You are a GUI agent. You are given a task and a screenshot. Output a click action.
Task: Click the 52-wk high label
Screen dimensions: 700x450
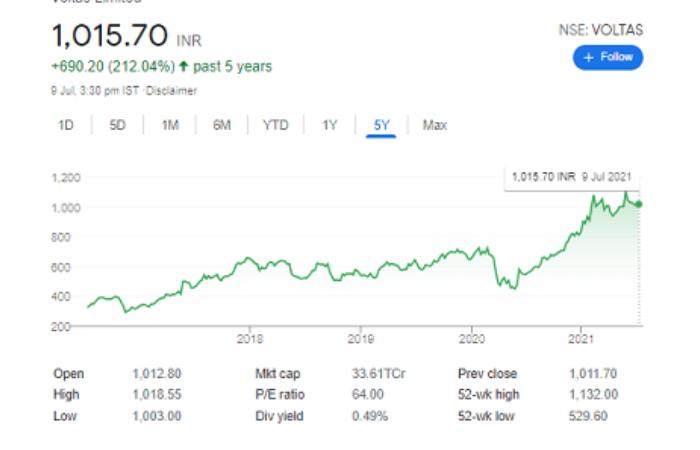pos(488,395)
